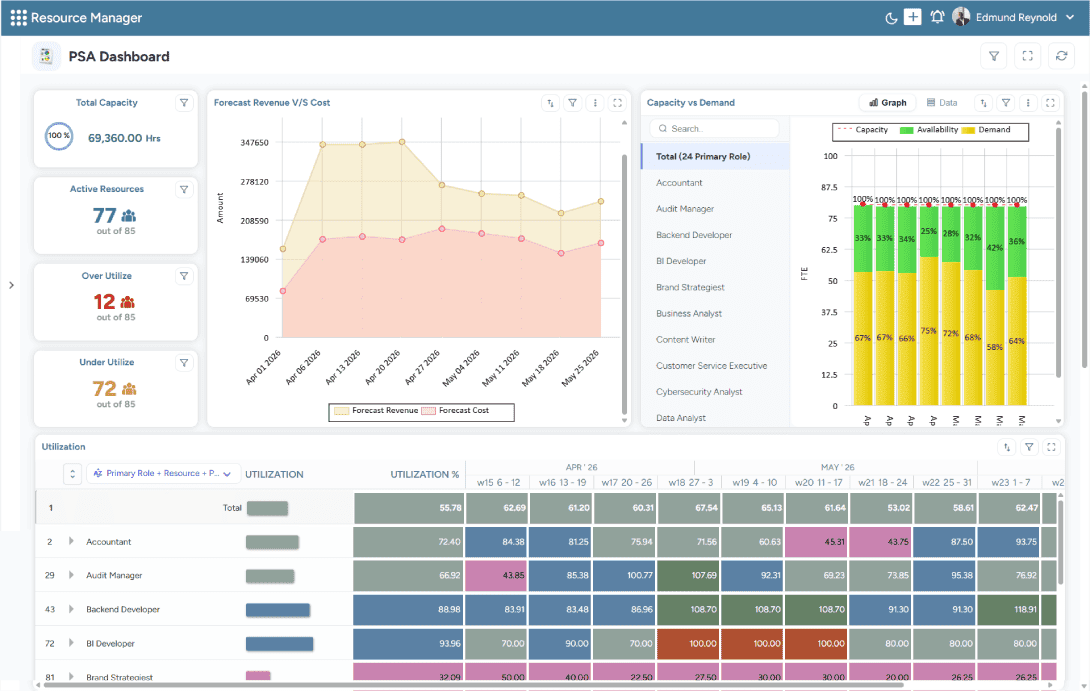The height and width of the screenshot is (691, 1090).
Task: Maximize the Utilization widget
Action: [x=1051, y=448]
